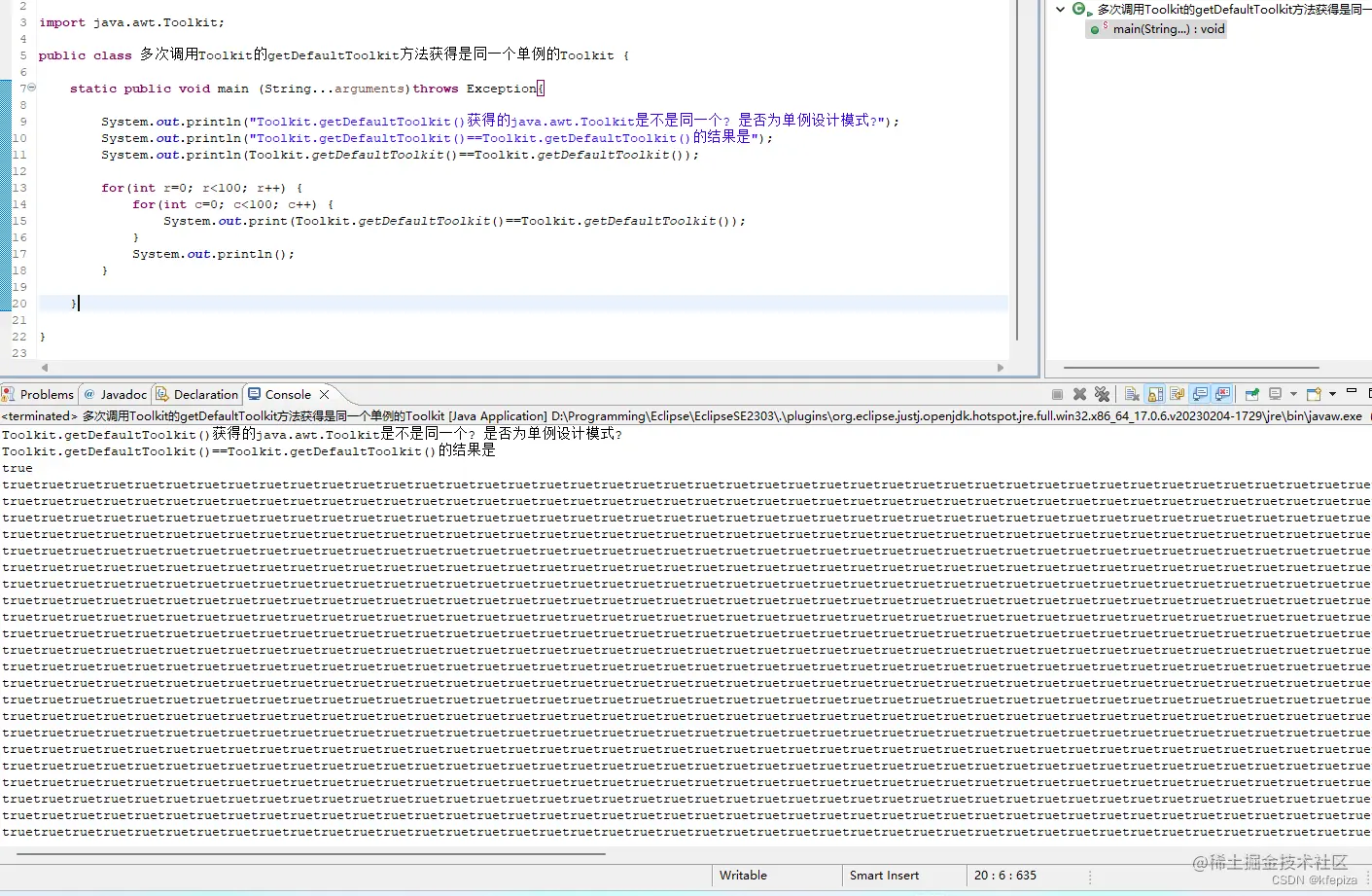Click the Clear Console icon
1372x896 pixels.
[x=1132, y=394]
